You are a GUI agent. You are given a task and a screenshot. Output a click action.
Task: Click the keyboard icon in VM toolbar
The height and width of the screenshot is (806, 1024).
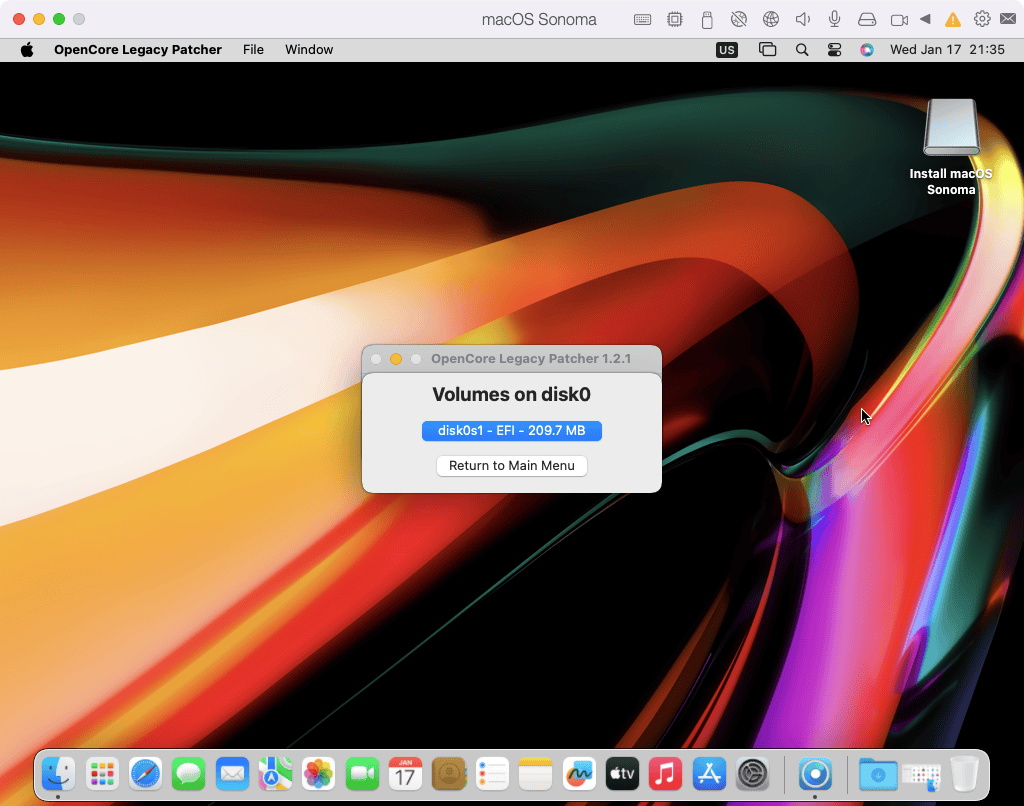(643, 19)
